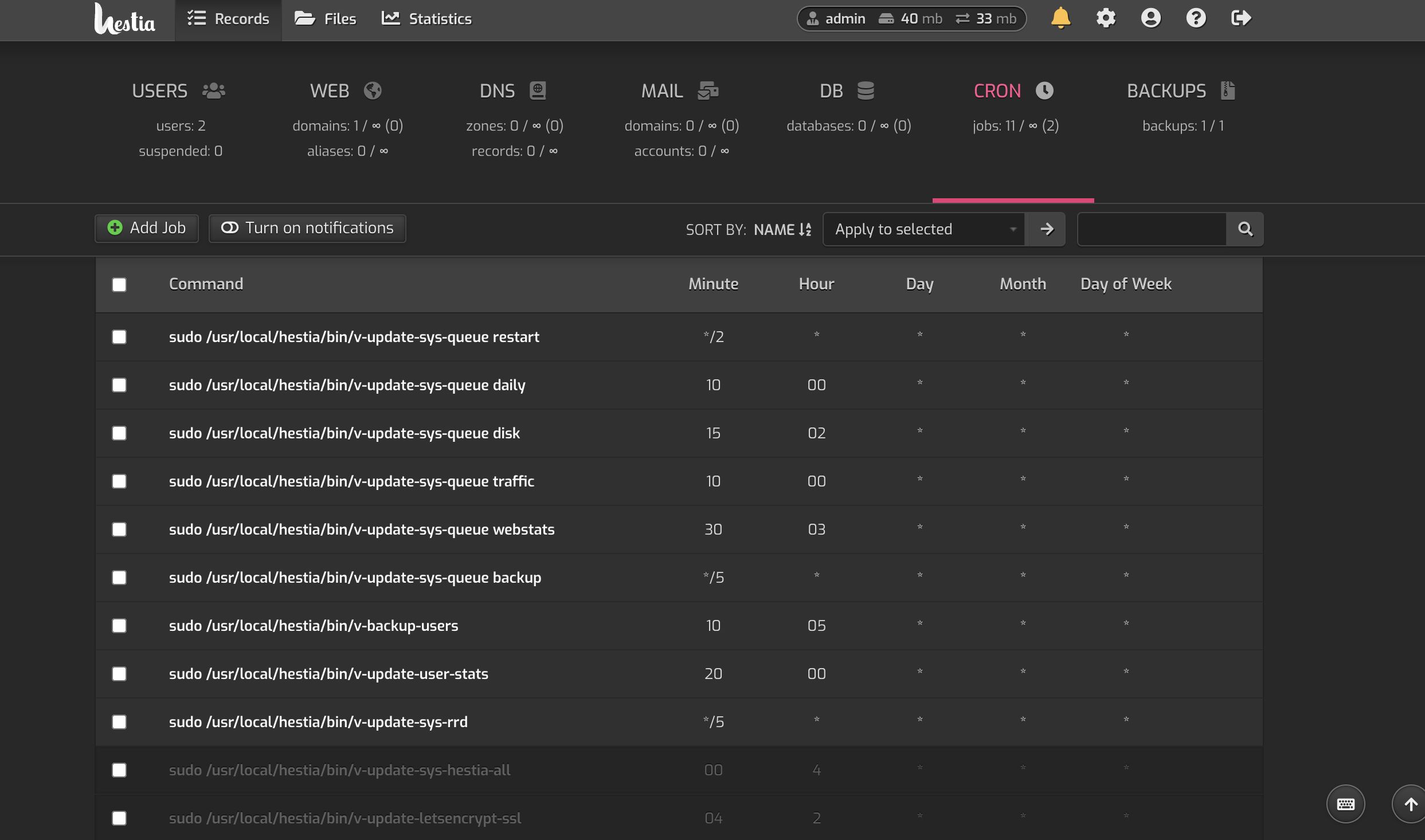Viewport: 1425px width, 840px height.
Task: Focus the cron search input field
Action: tap(1152, 229)
